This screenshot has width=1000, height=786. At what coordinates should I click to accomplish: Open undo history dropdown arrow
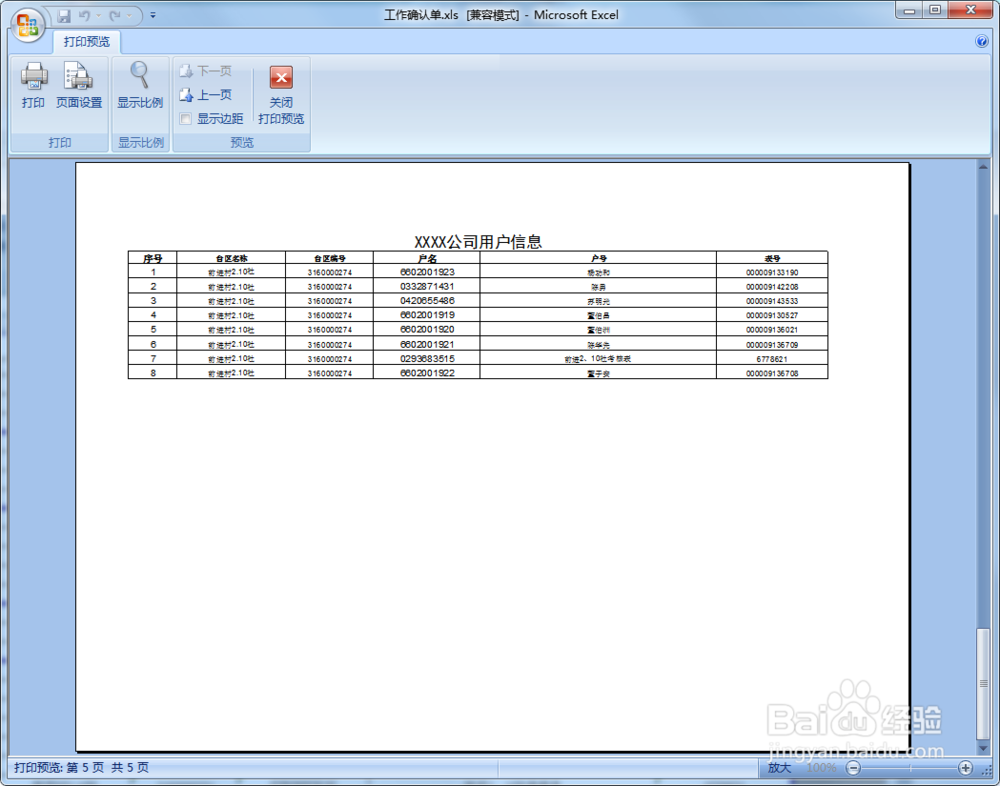(x=99, y=15)
